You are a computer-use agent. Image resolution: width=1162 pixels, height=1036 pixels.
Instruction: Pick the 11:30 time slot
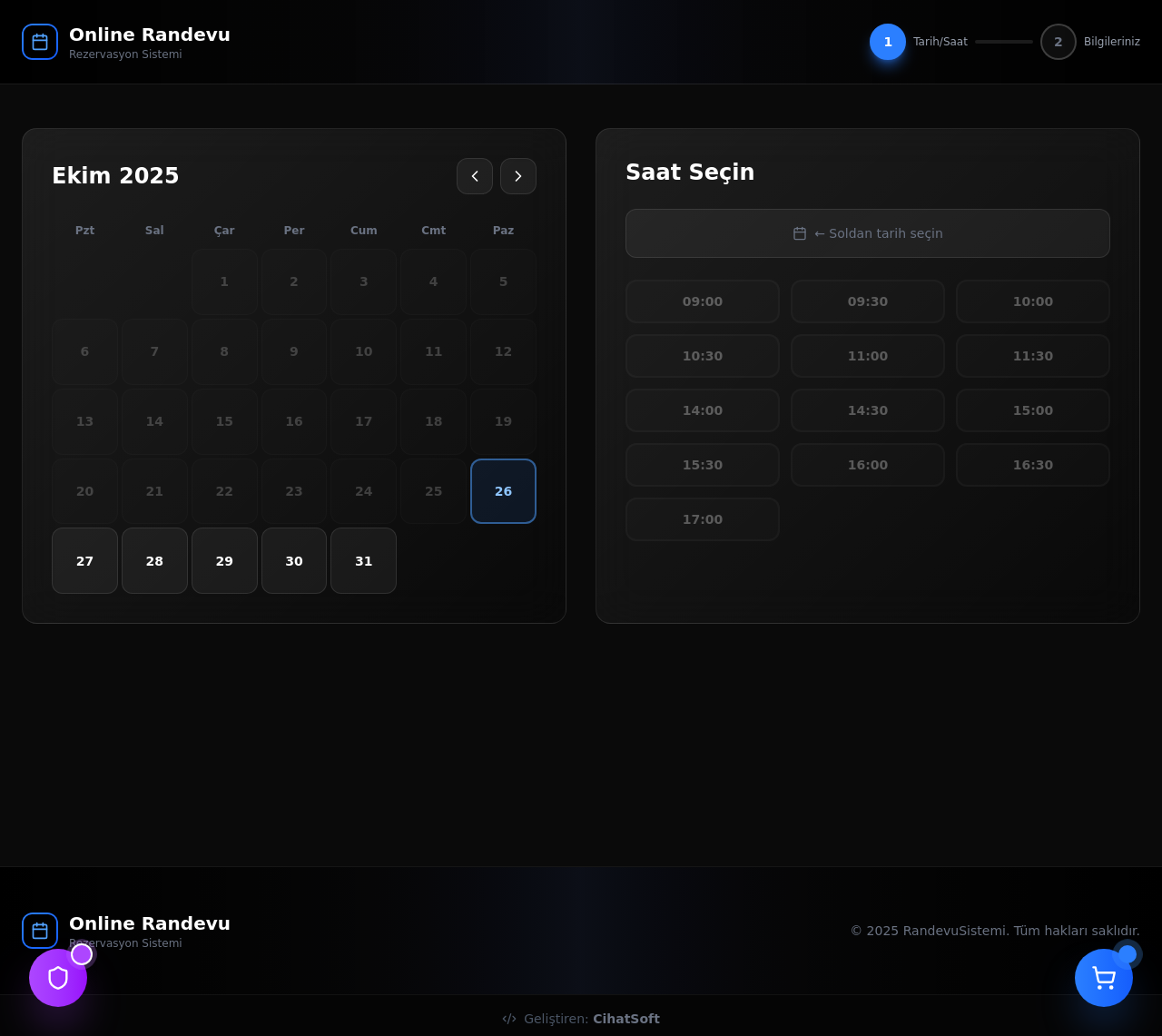[1033, 356]
